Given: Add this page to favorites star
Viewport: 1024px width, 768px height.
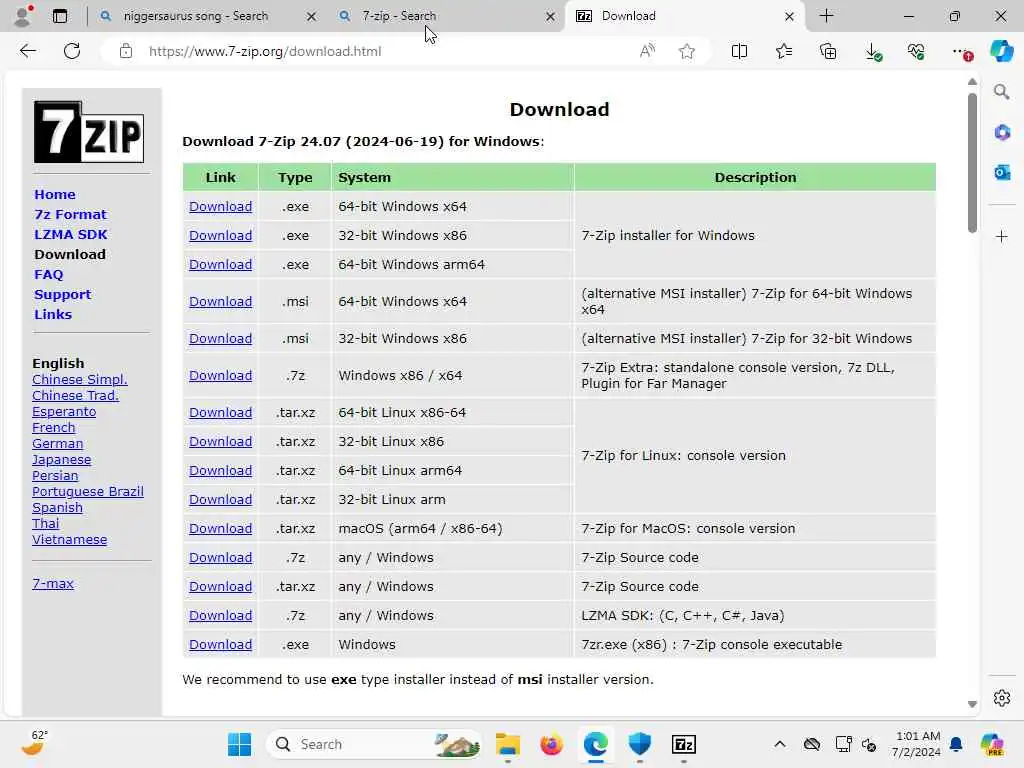Looking at the screenshot, I should click(x=686, y=51).
